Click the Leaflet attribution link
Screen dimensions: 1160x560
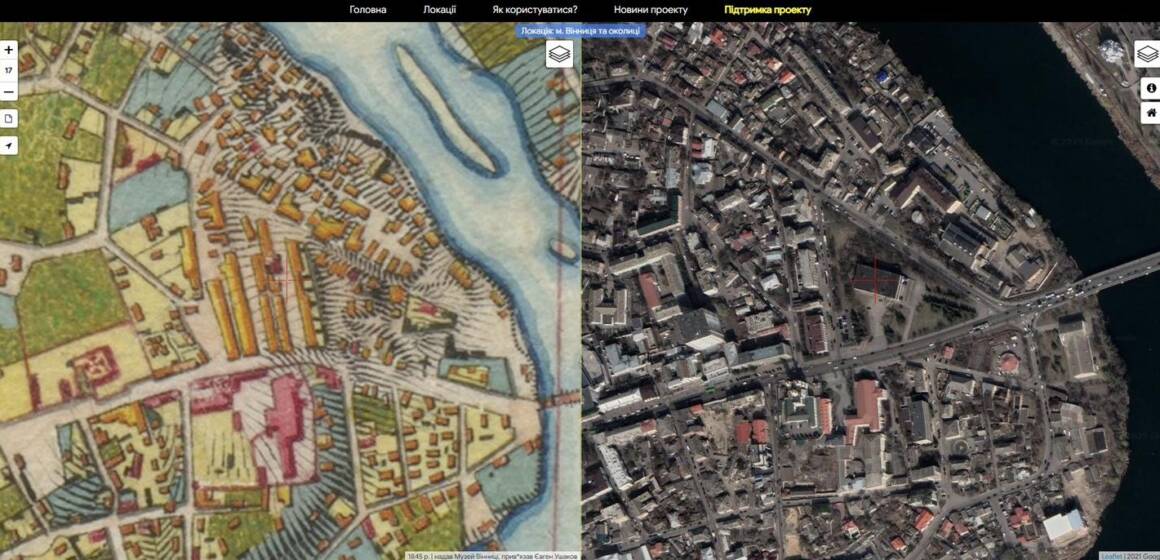pyautogui.click(x=1112, y=556)
